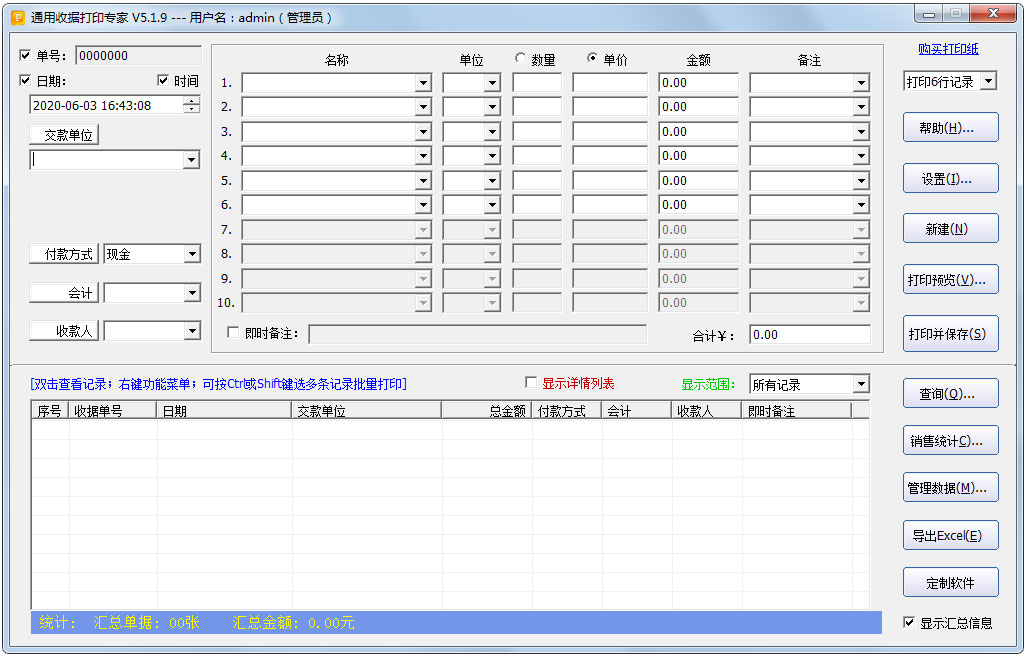The image size is (1026, 658).
Task: Expand row 1 名称 dropdown
Action: 423,83
